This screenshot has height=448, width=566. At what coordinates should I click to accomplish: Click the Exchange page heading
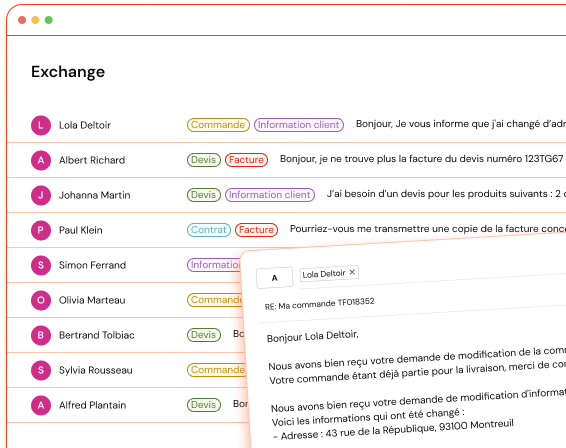tap(68, 72)
